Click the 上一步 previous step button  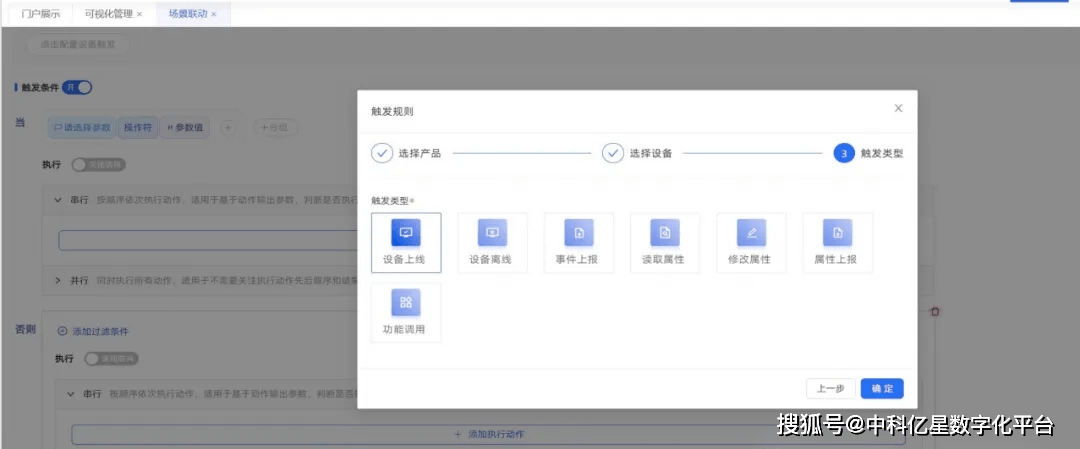[x=830, y=389]
